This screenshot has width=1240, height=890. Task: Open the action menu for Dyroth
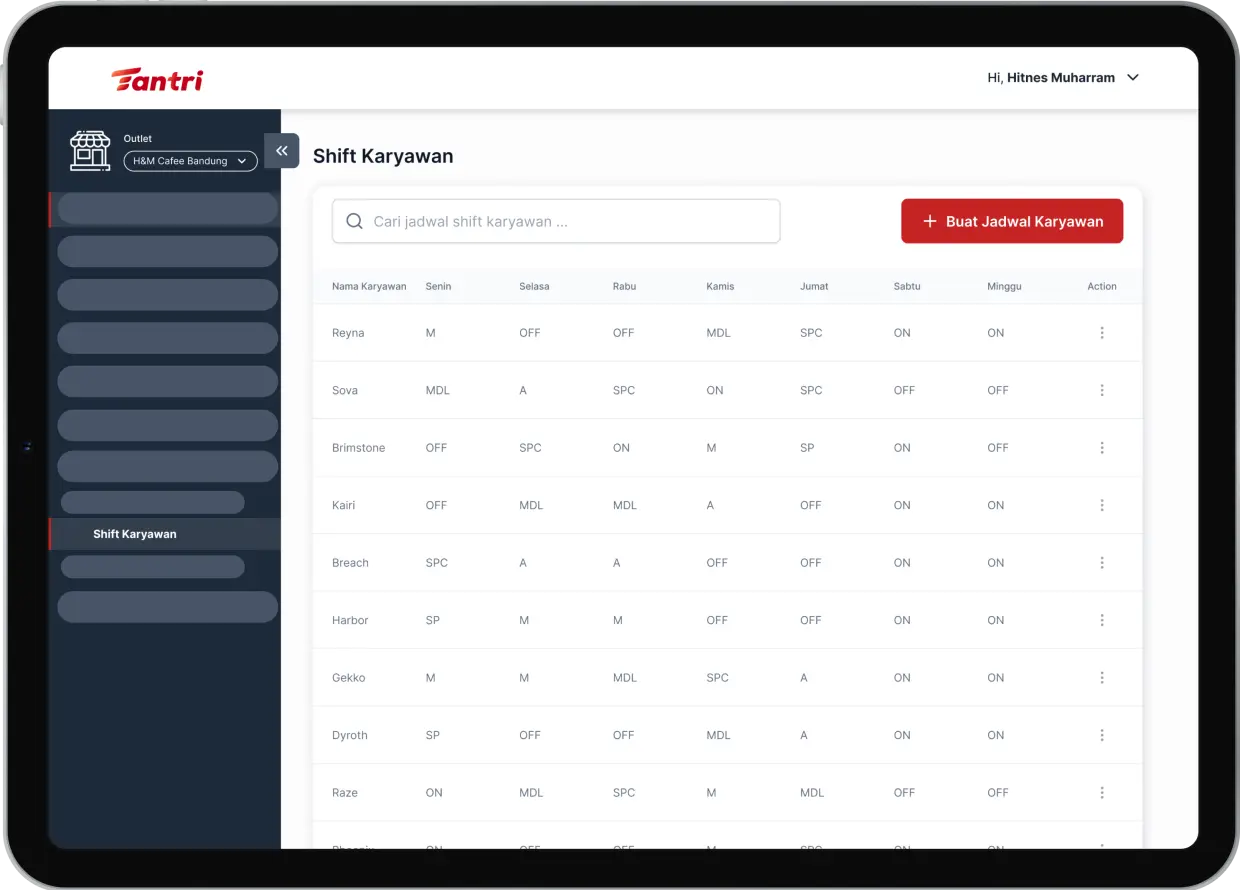tap(1101, 735)
